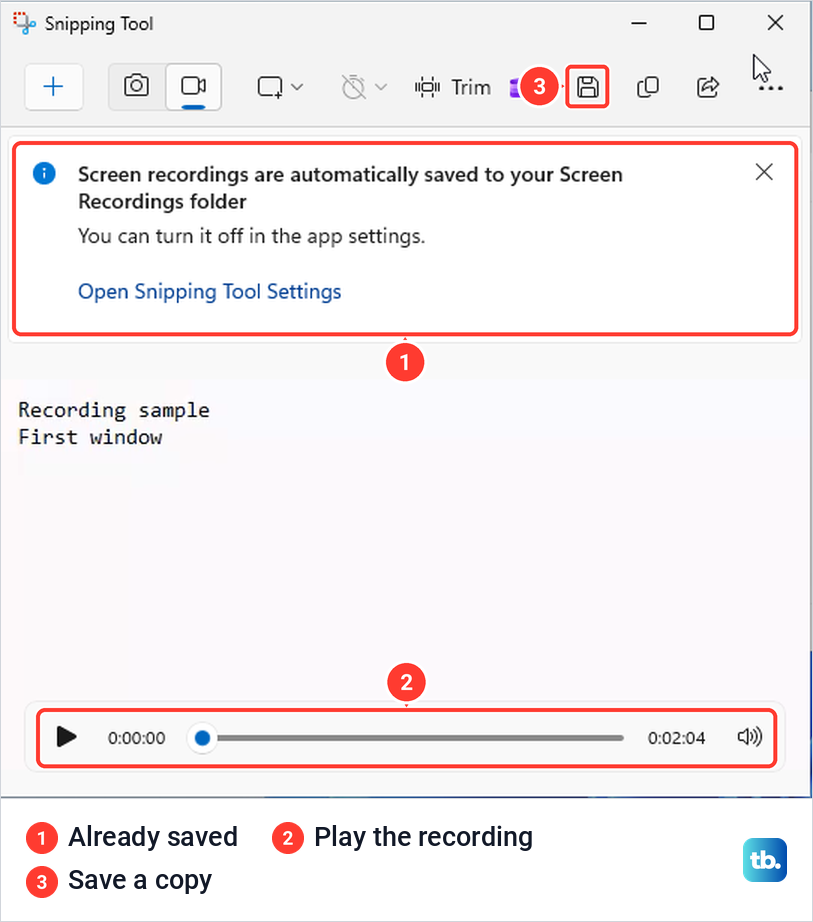Minimize the Snipping Tool window
The image size is (813, 922).
639,23
